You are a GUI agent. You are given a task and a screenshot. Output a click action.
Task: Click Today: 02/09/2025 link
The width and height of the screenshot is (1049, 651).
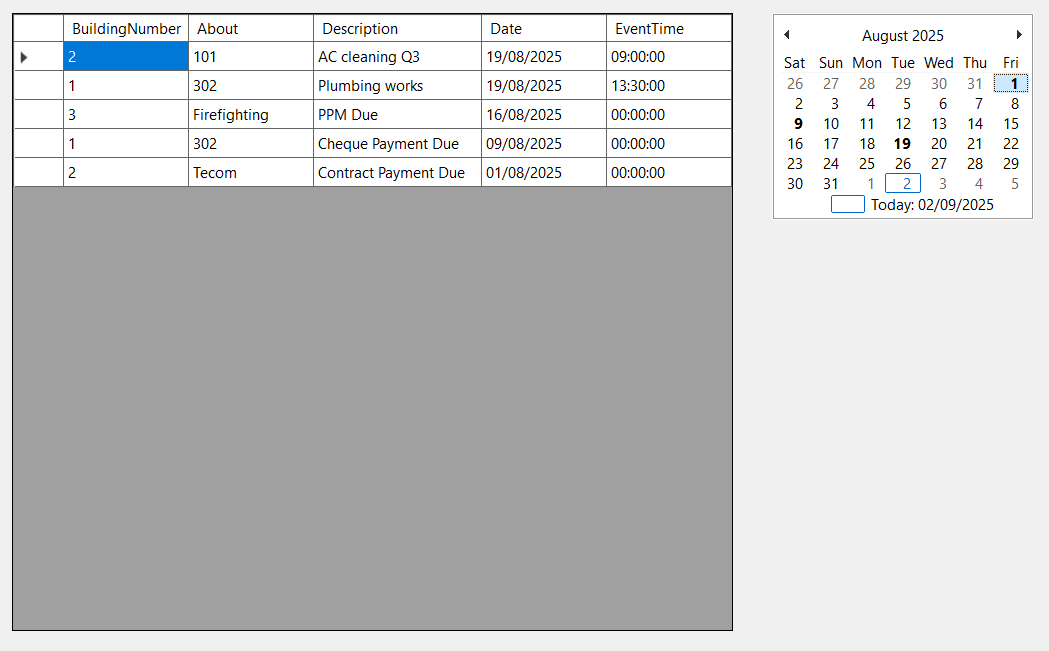(932, 205)
